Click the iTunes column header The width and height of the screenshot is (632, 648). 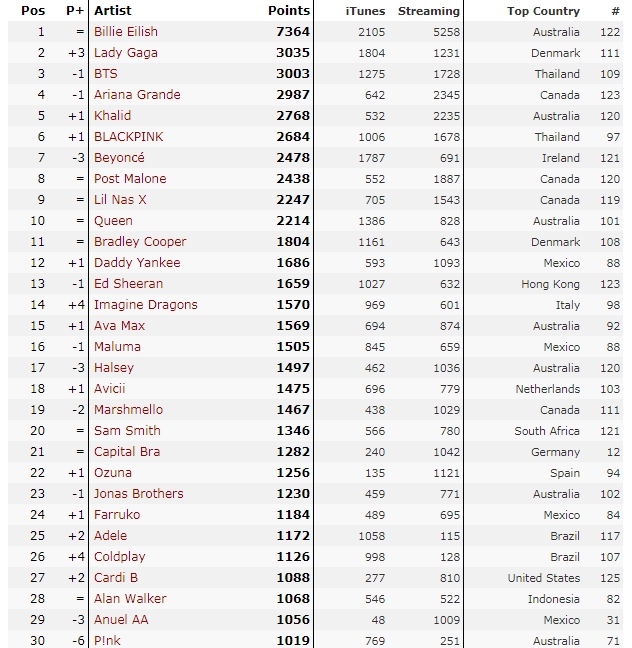(365, 11)
